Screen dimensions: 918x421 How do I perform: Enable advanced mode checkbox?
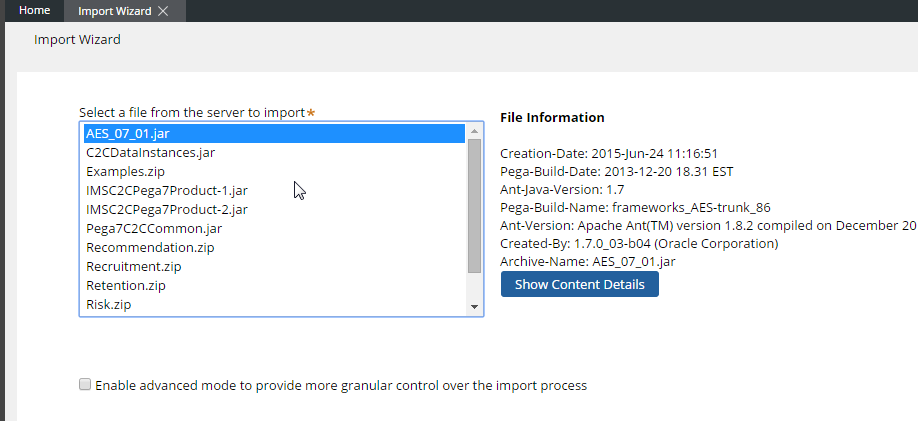point(85,385)
